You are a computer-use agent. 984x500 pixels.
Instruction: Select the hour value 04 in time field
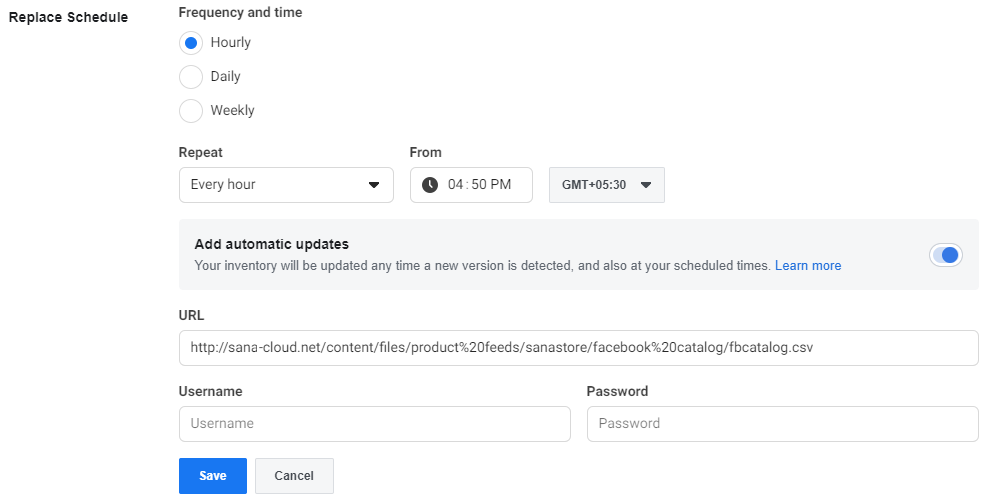(x=455, y=184)
